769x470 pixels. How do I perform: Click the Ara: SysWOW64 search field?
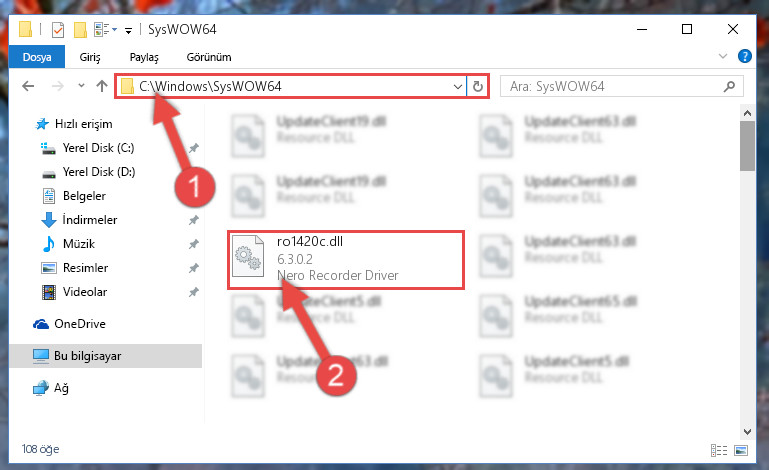click(x=615, y=87)
